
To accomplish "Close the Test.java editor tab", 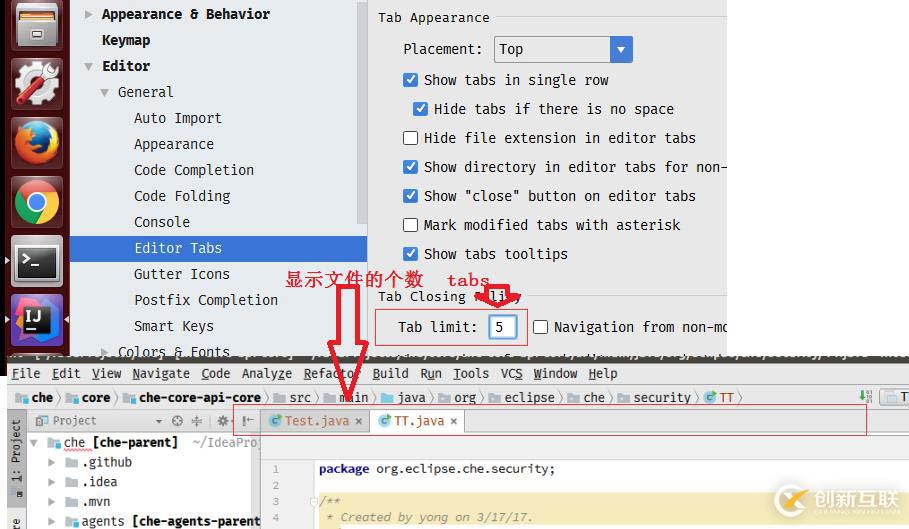I will click(359, 421).
